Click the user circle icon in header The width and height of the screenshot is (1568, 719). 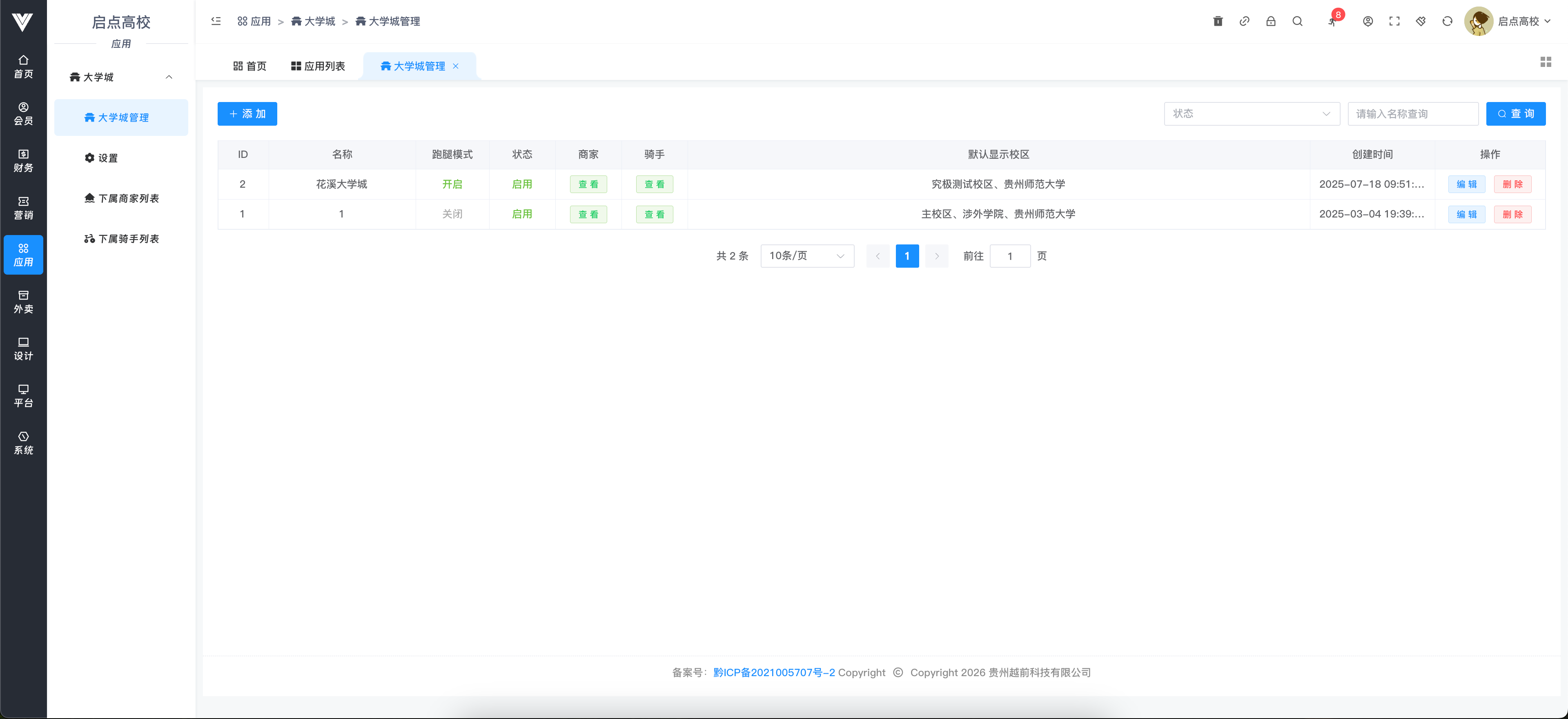(x=1368, y=21)
